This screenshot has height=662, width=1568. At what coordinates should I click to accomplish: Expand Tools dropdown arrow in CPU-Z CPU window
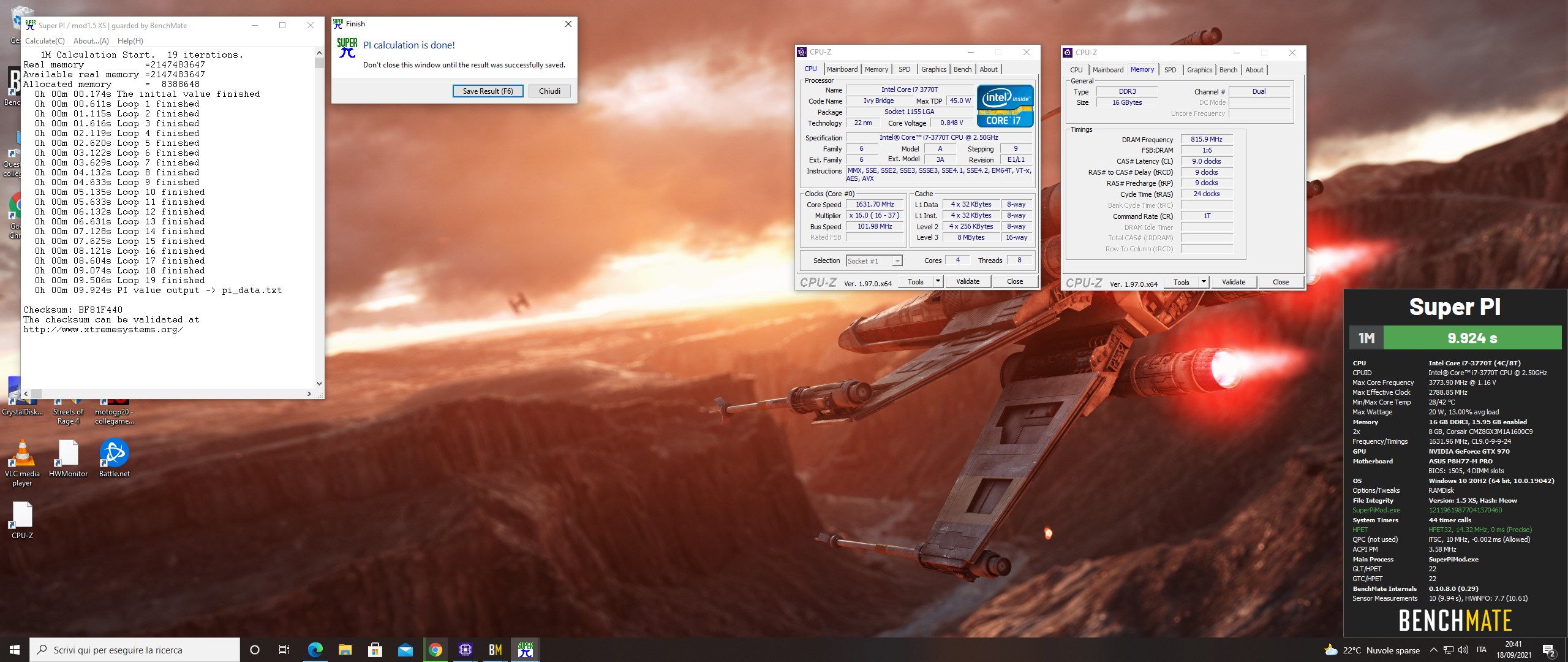pos(938,281)
